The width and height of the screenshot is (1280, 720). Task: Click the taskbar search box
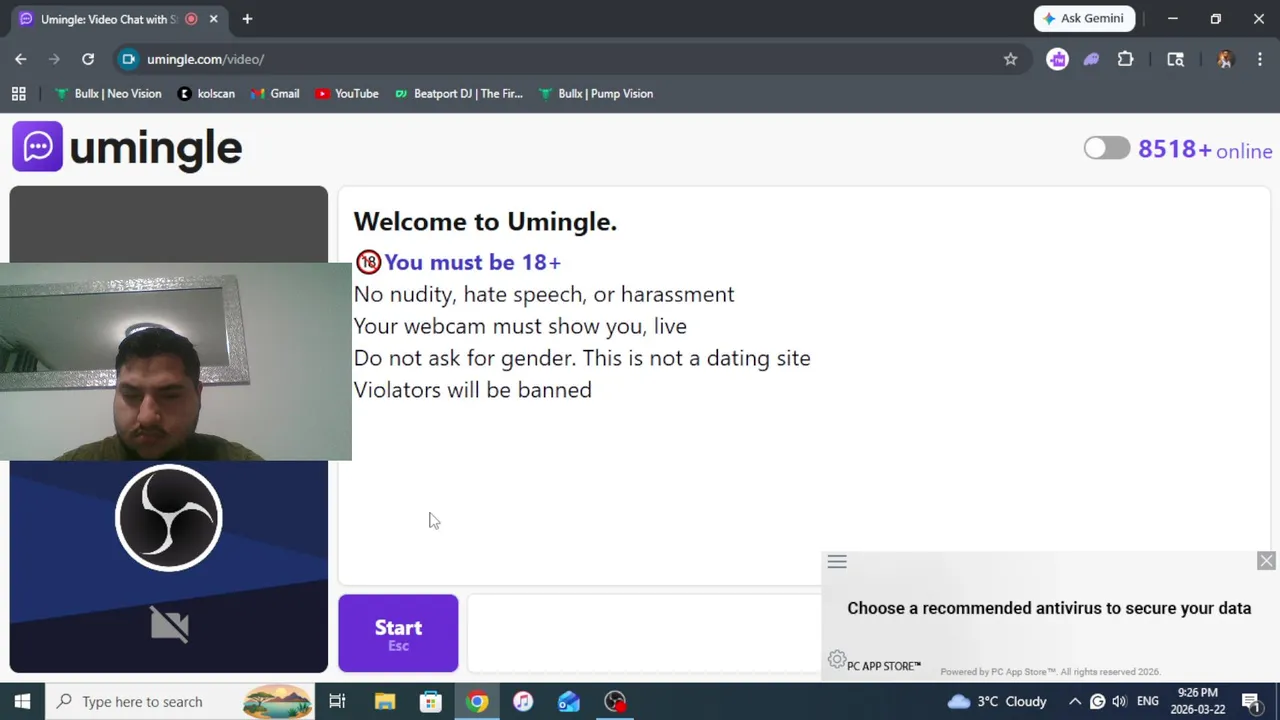pos(181,701)
